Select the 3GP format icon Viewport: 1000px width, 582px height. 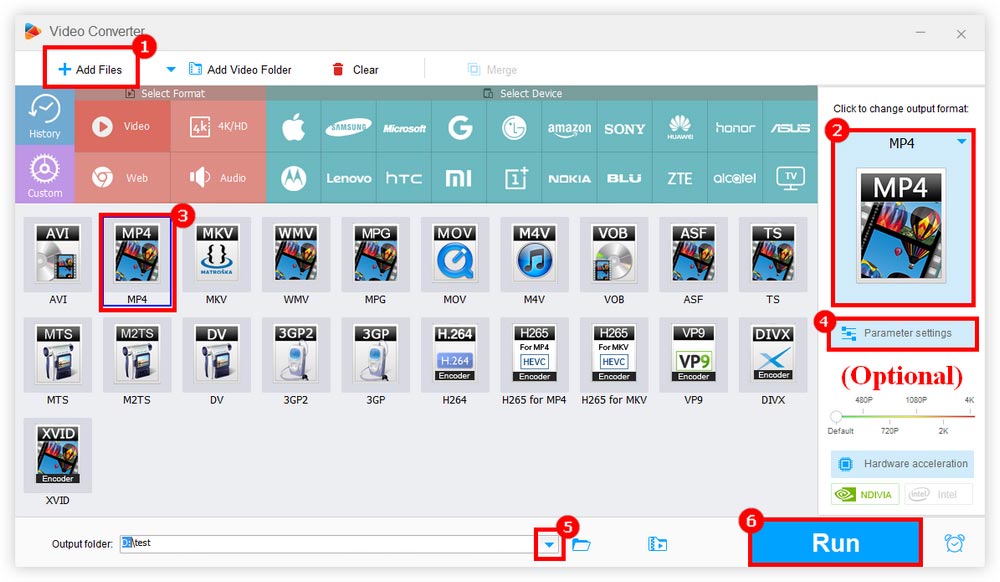point(376,355)
